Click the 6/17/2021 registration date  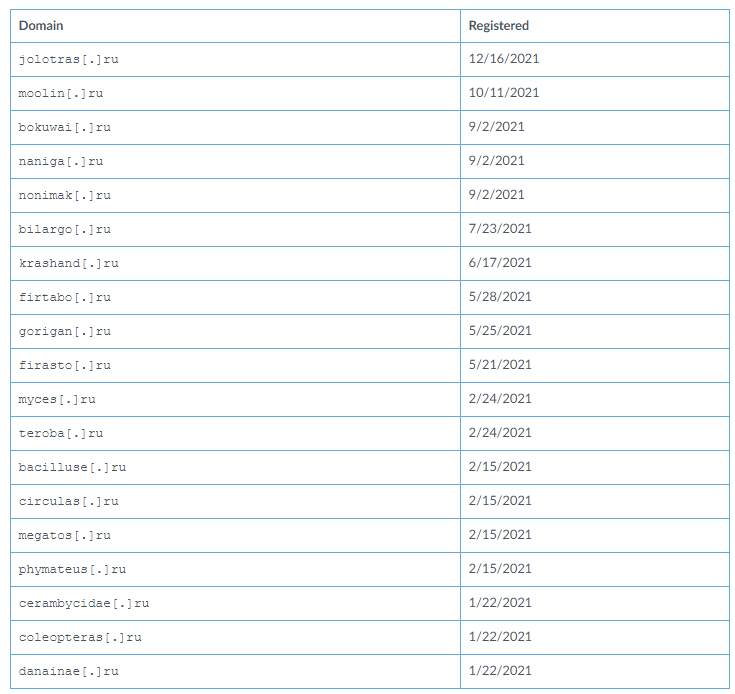tap(500, 262)
